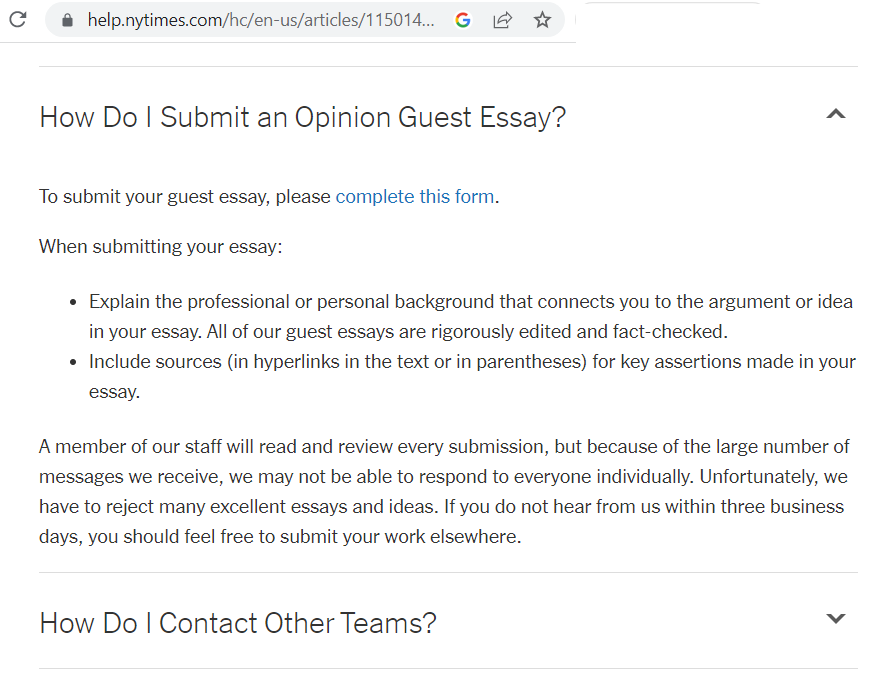875x681 pixels.
Task: Click 'To submit your guest essay, please' text
Action: point(185,196)
